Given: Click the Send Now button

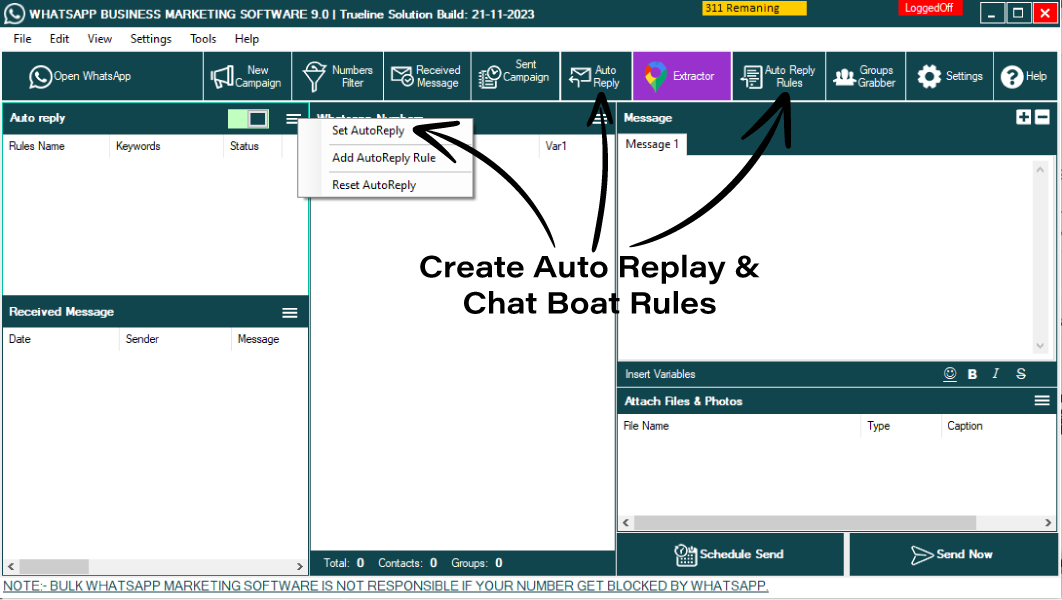Looking at the screenshot, I should click(953, 555).
